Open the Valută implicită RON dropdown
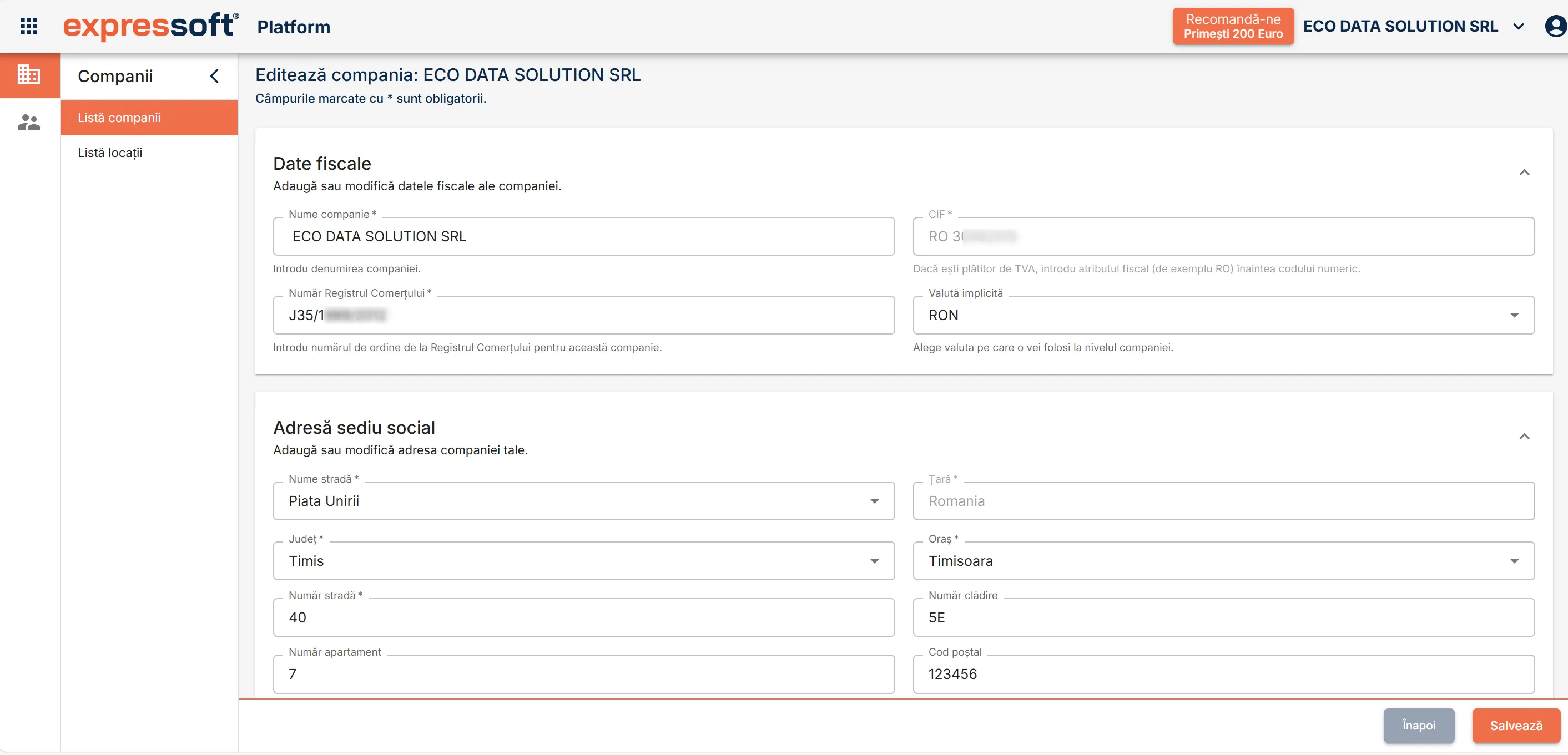1568x755 pixels. click(x=1223, y=315)
